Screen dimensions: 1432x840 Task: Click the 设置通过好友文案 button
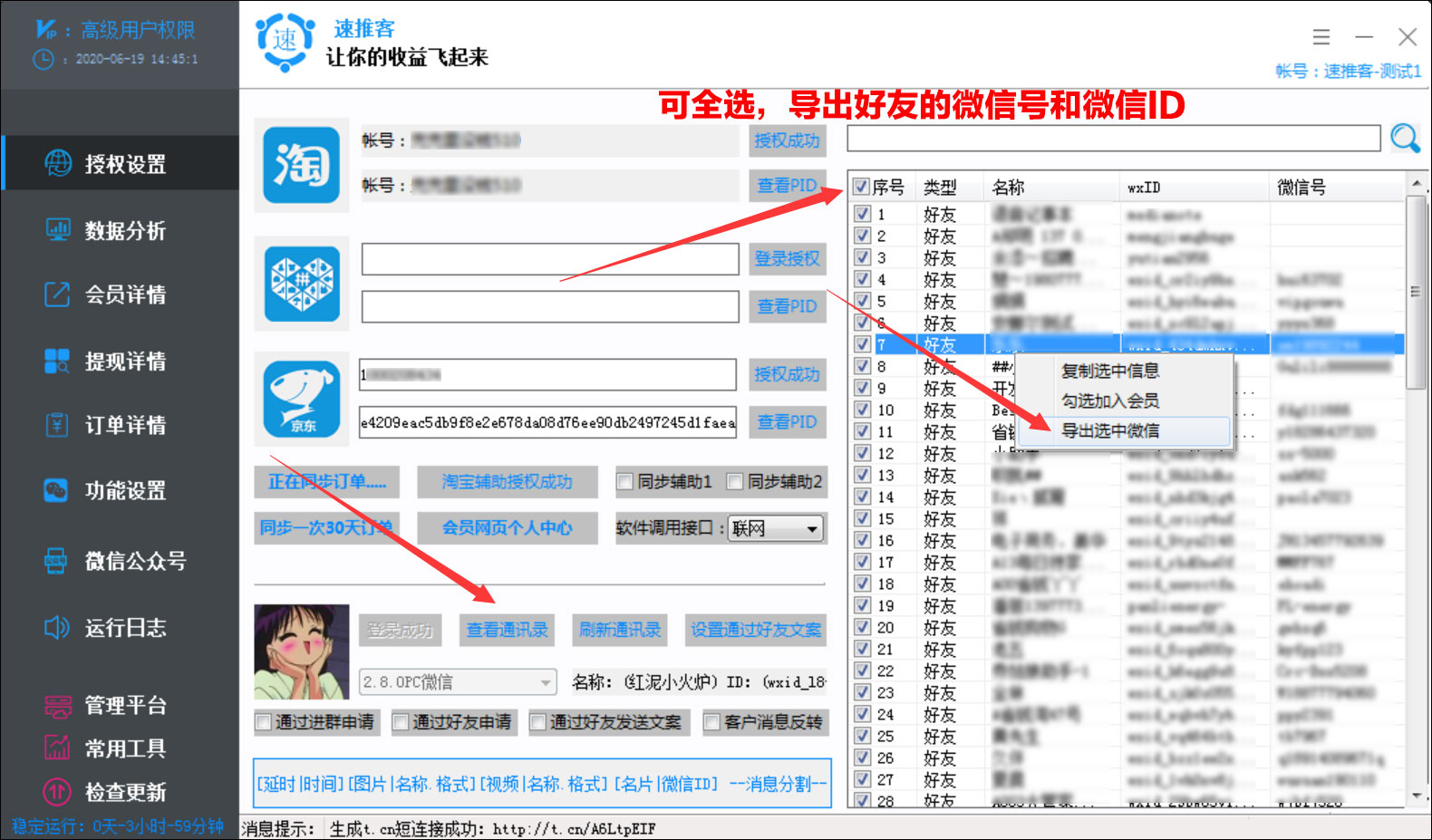pos(756,630)
